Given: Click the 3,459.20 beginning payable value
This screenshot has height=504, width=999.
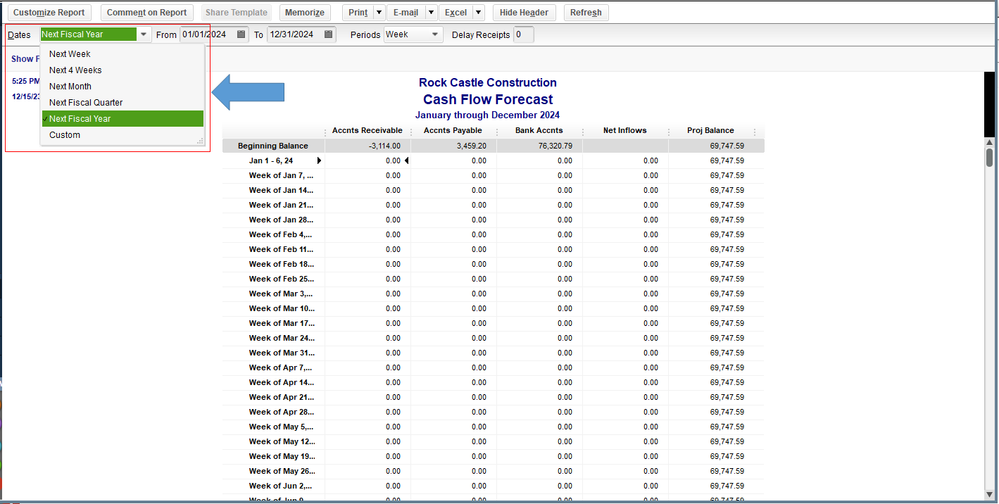Looking at the screenshot, I should click(471, 146).
